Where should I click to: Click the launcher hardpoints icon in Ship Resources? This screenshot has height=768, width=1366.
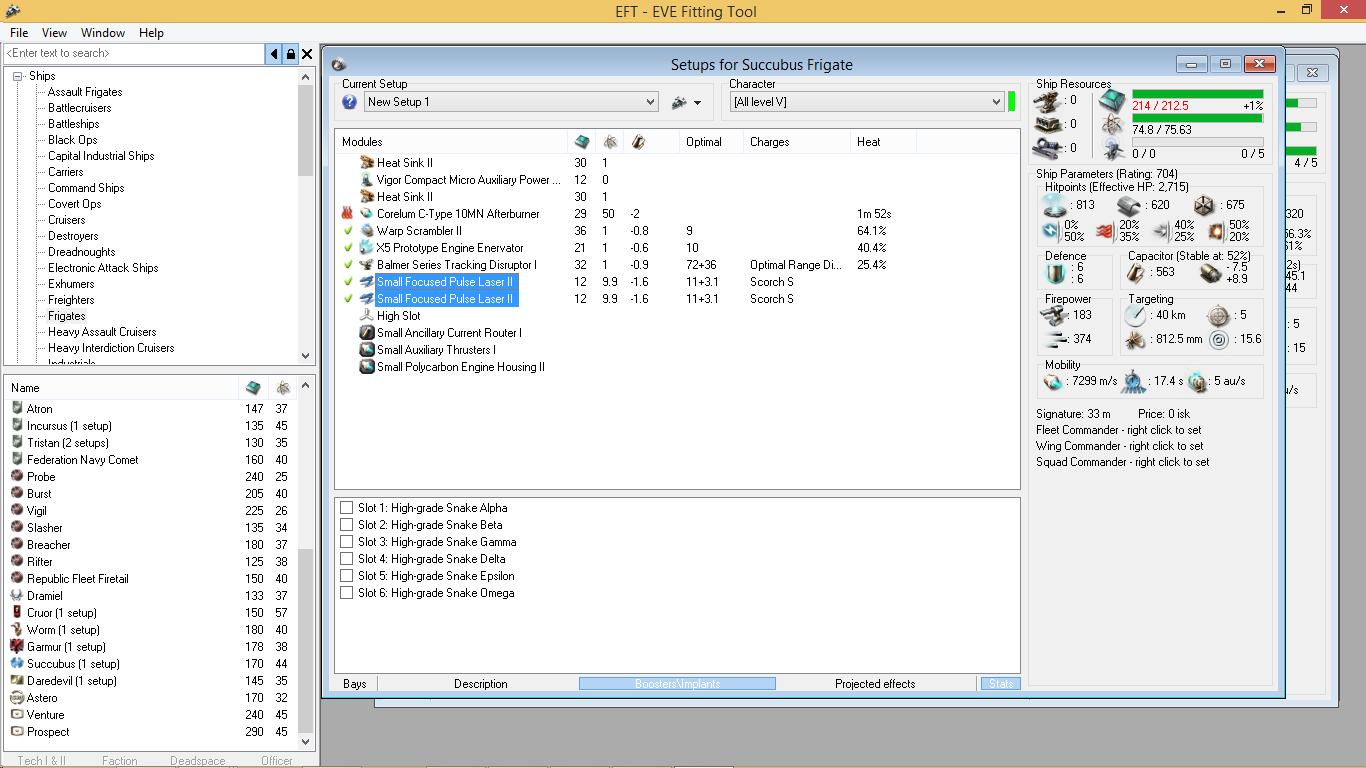[x=1050, y=124]
